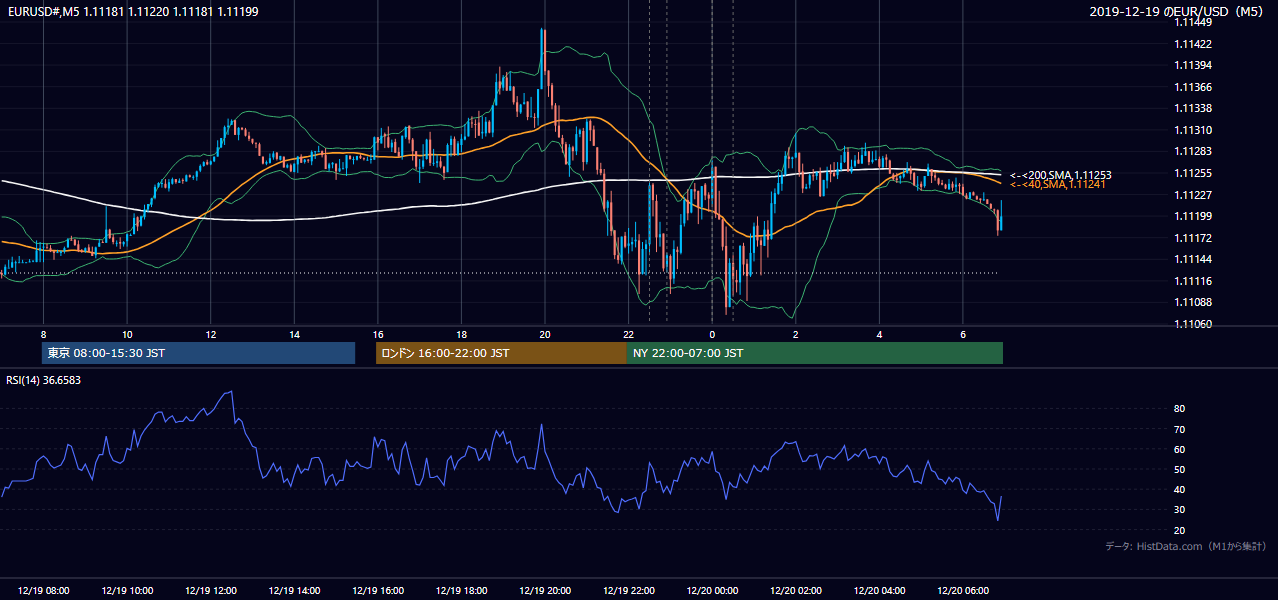The height and width of the screenshot is (600, 1278).
Task: Click the 12/19 10:00 date label
Action: [x=127, y=591]
